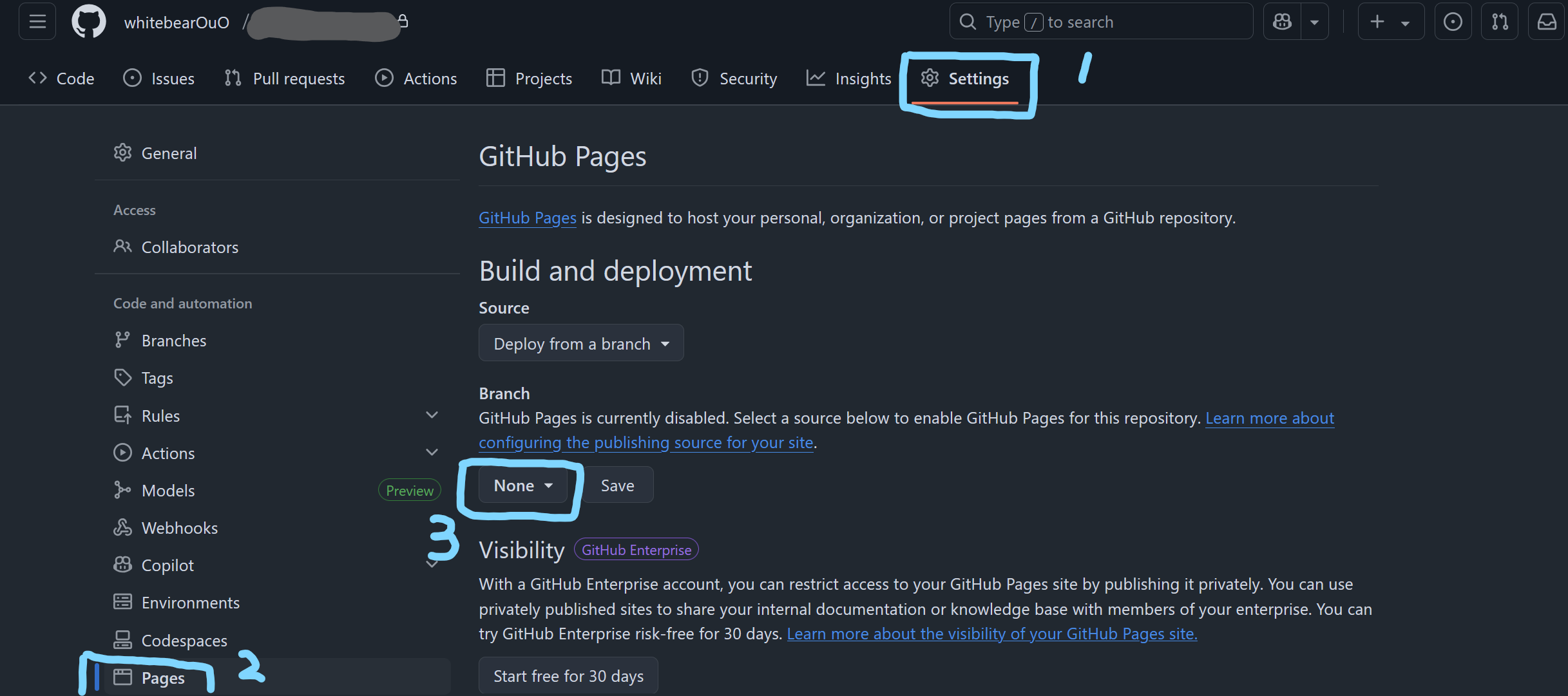The image size is (1568, 696).
Task: Expand the Actions sidebar section
Action: coord(432,453)
